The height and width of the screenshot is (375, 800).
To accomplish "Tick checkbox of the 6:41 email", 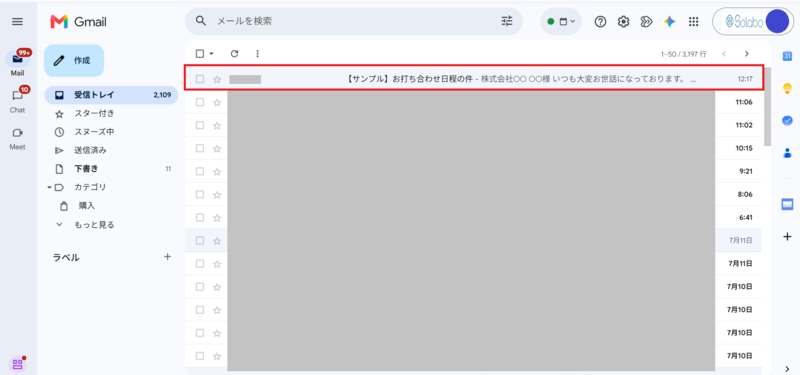I will 200,217.
